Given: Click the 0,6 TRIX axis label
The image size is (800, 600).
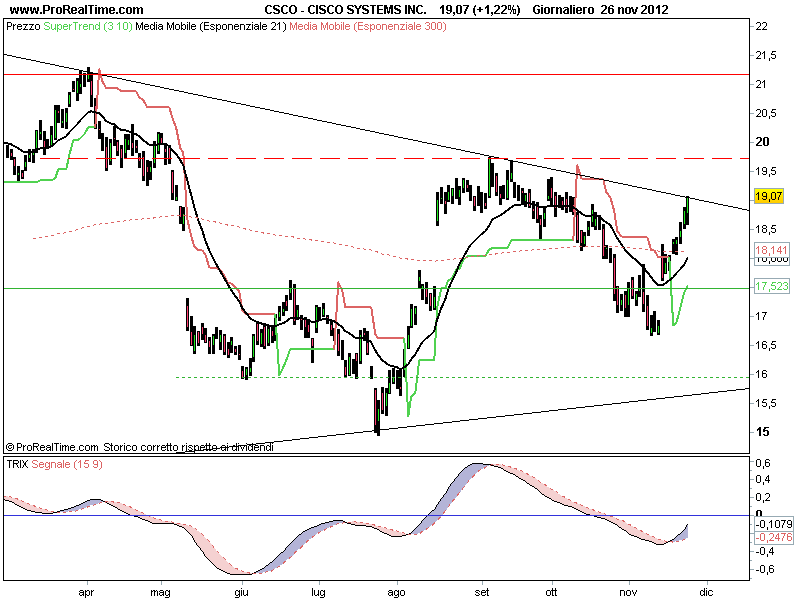Looking at the screenshot, I should 762,463.
